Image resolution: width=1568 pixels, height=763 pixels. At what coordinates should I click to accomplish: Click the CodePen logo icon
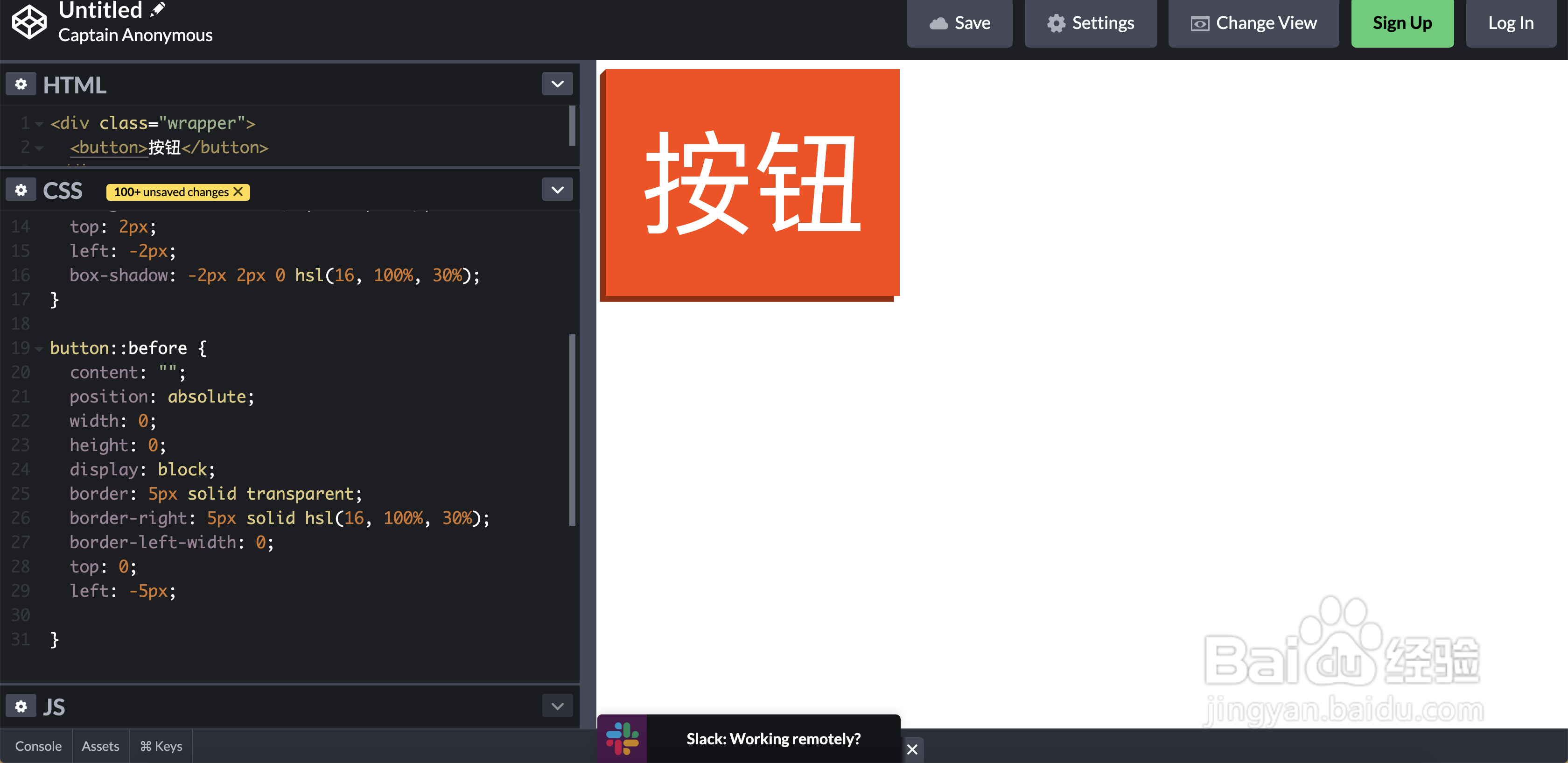pyautogui.click(x=29, y=22)
